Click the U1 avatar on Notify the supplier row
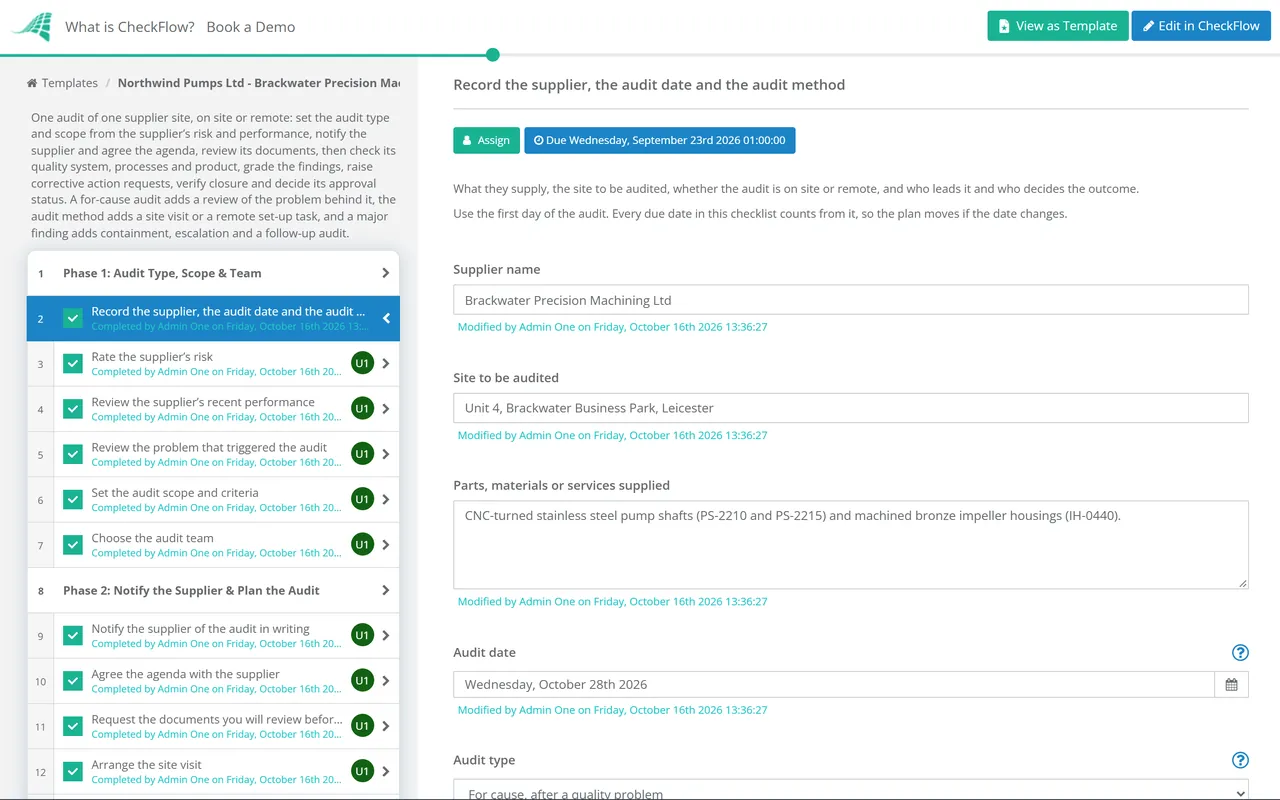The width and height of the screenshot is (1280, 800). [x=362, y=635]
